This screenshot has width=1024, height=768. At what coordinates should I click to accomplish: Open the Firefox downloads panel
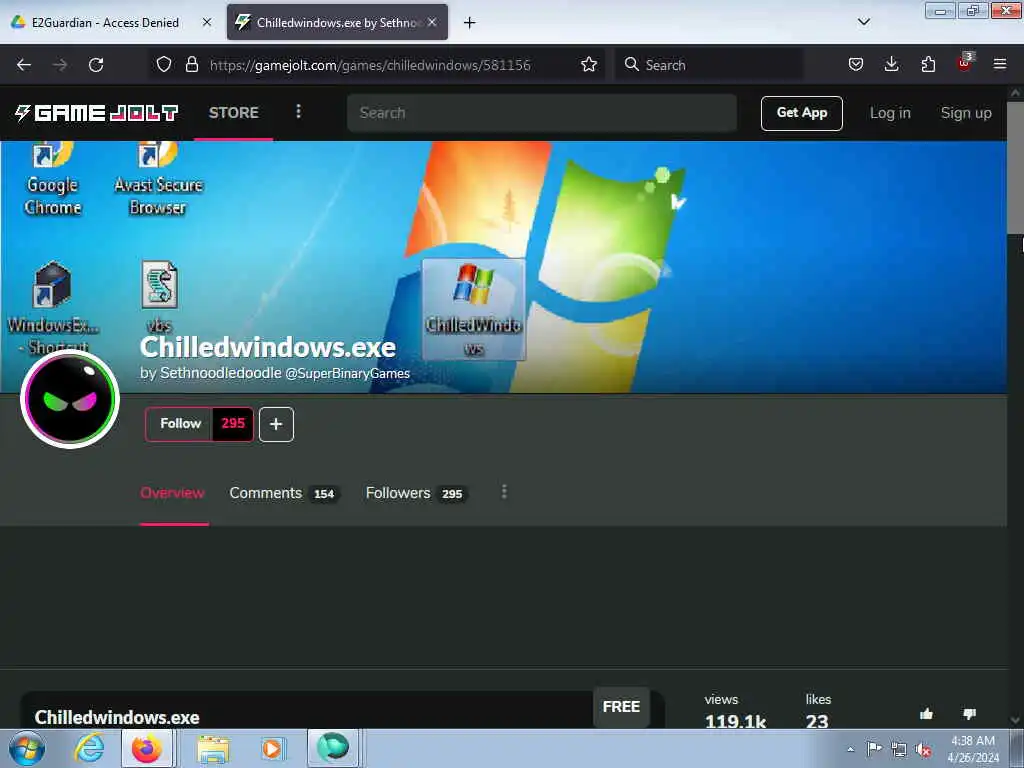(x=891, y=64)
